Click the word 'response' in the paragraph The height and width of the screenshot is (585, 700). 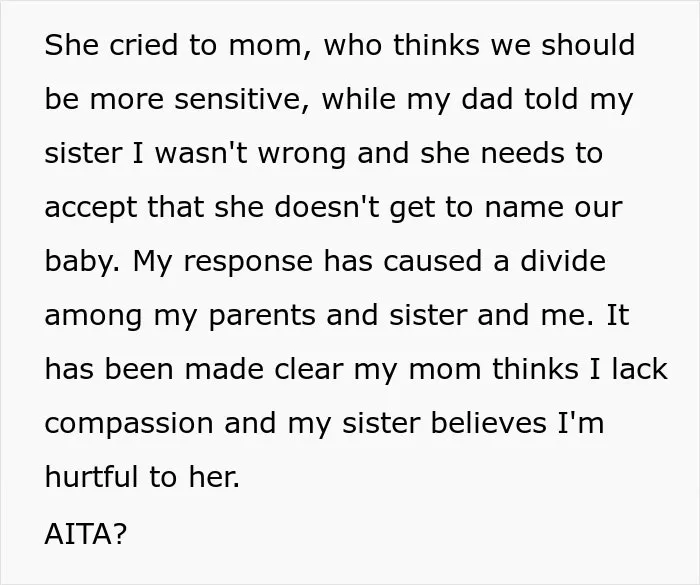click(x=248, y=263)
